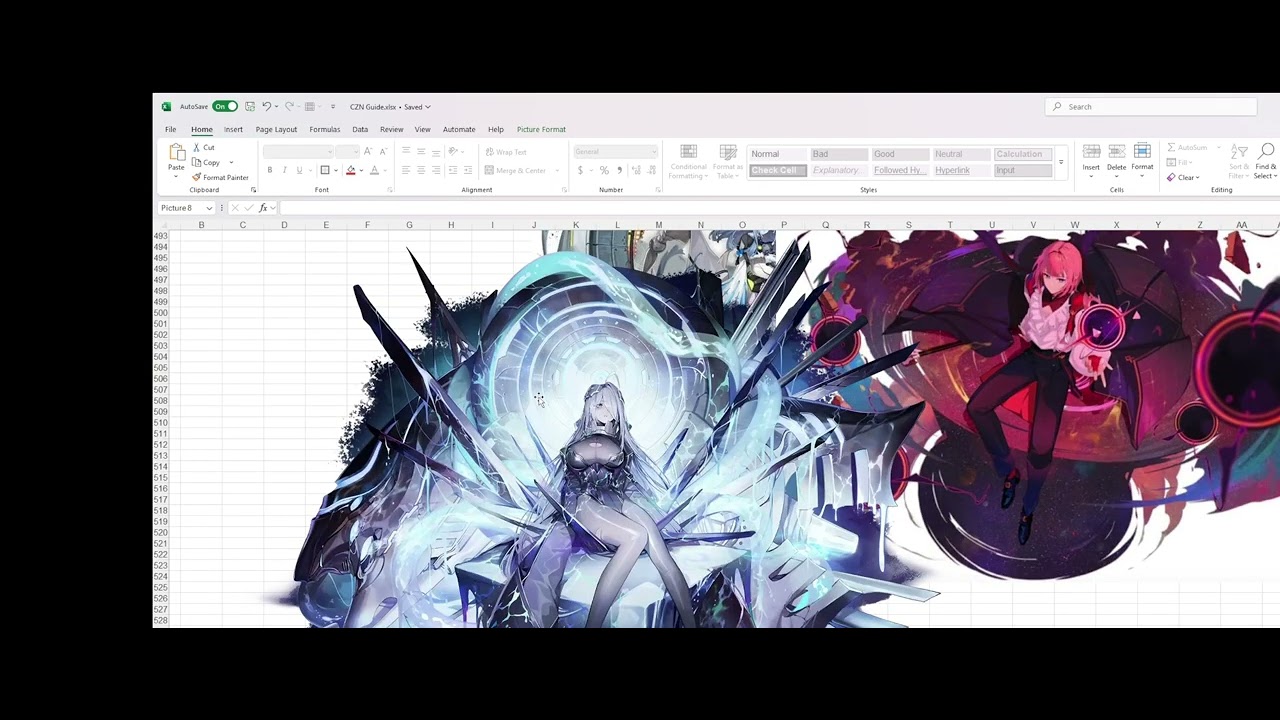Open the Customize Quick Access Toolbar menu
The image size is (1280, 720).
333,107
